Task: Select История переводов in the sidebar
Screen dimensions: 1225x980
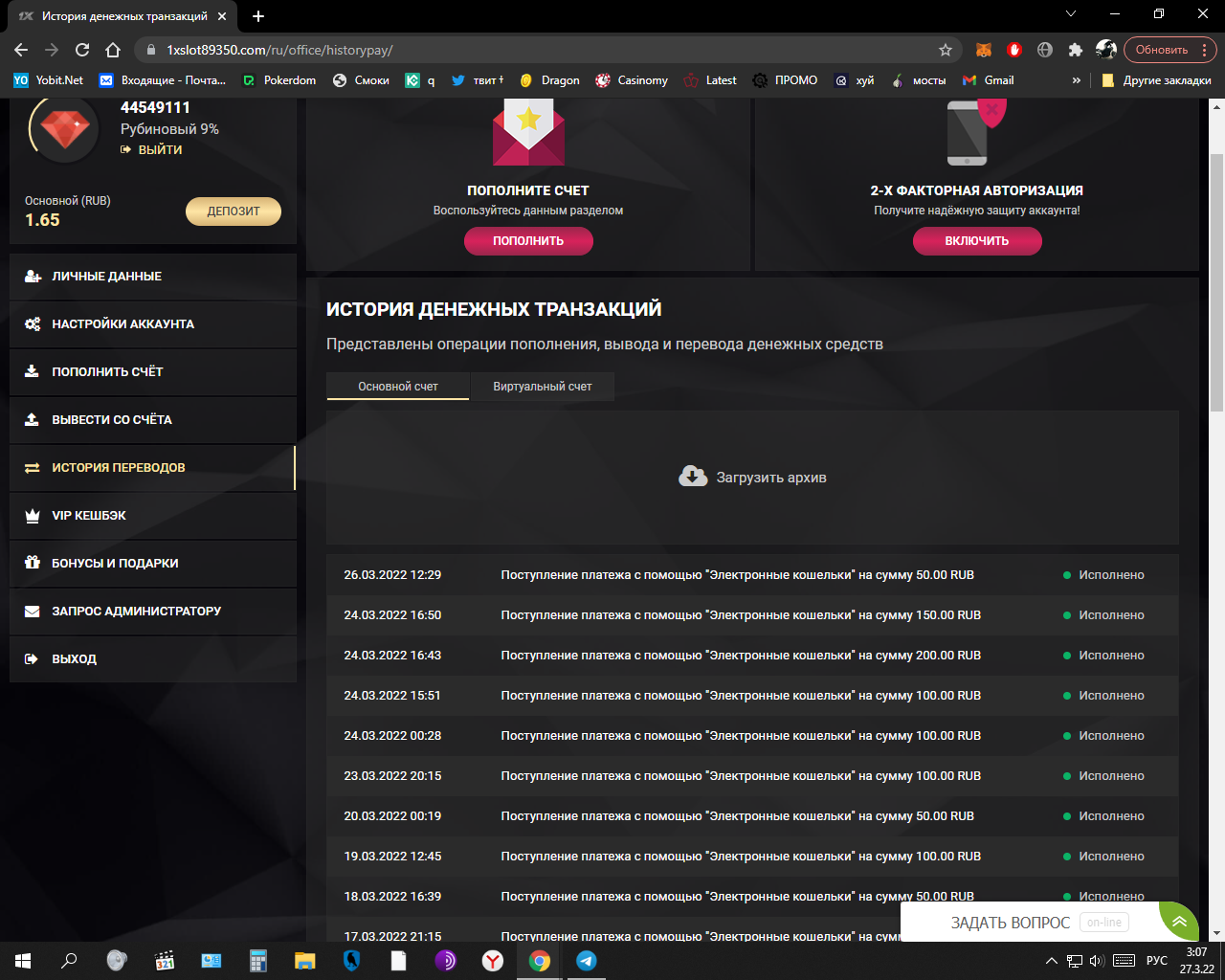Action: pos(153,468)
